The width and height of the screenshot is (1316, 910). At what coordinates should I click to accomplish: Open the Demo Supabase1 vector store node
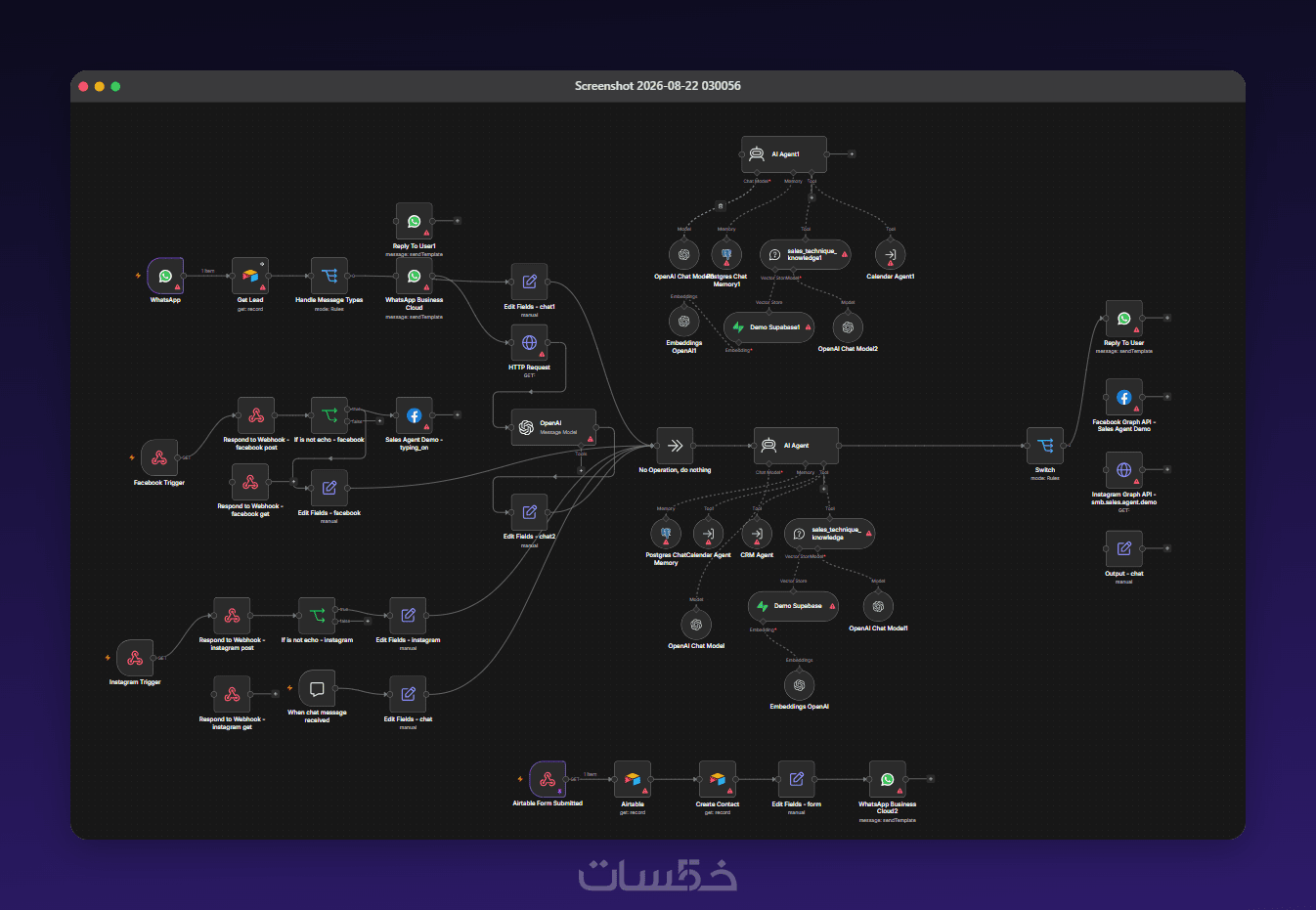point(769,327)
